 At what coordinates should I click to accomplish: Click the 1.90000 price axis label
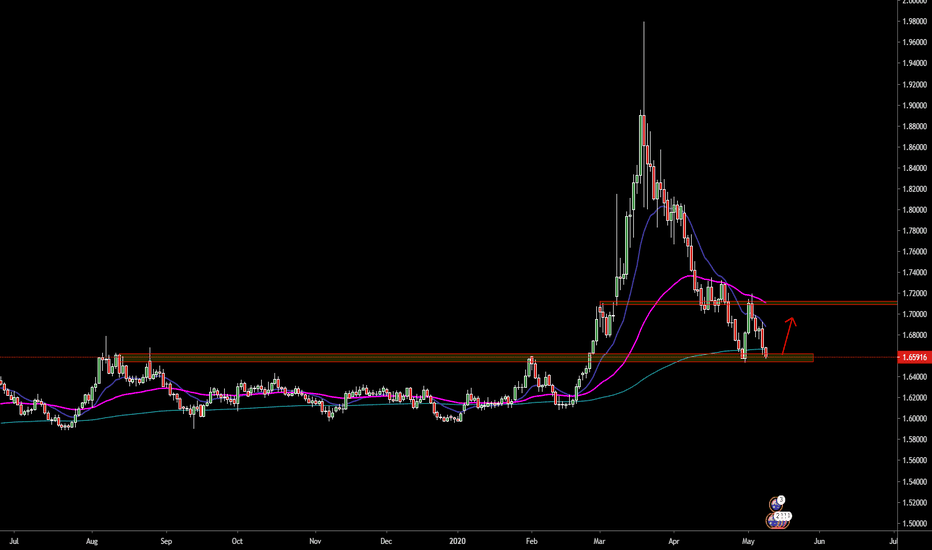click(914, 105)
